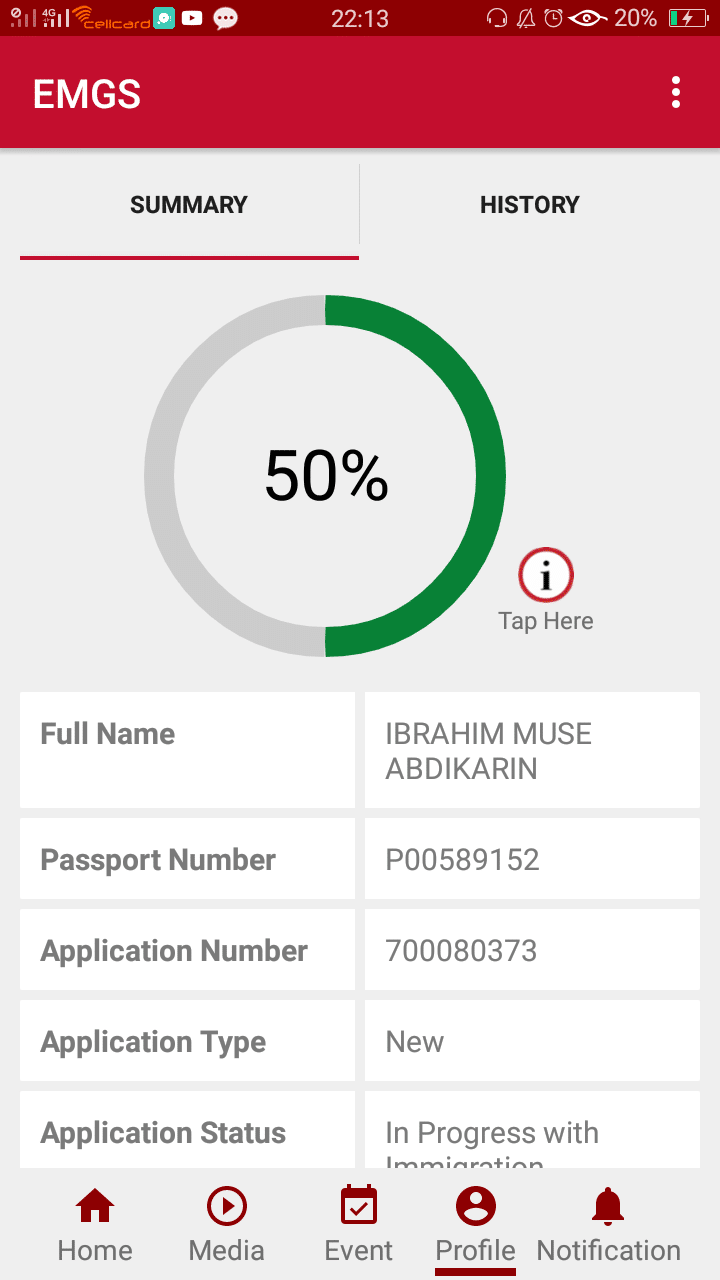
Task: Tap the full name IBRAHIM MUSE ABDIKARIN
Action: click(489, 750)
